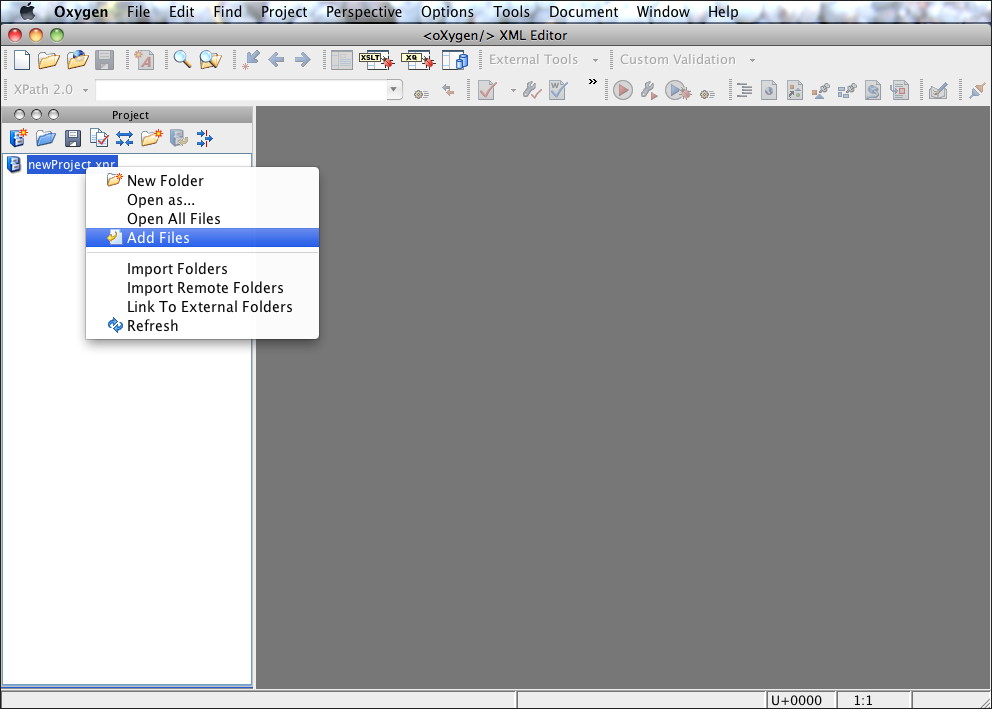The width and height of the screenshot is (992, 709).
Task: Open the Perspective menu
Action: (364, 12)
